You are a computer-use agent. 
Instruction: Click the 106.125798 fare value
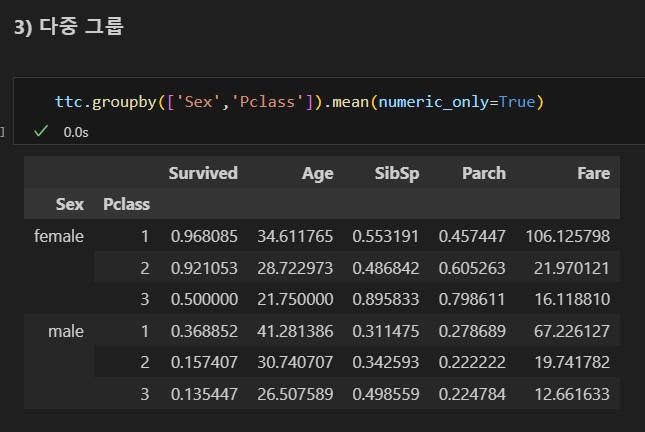(x=567, y=236)
